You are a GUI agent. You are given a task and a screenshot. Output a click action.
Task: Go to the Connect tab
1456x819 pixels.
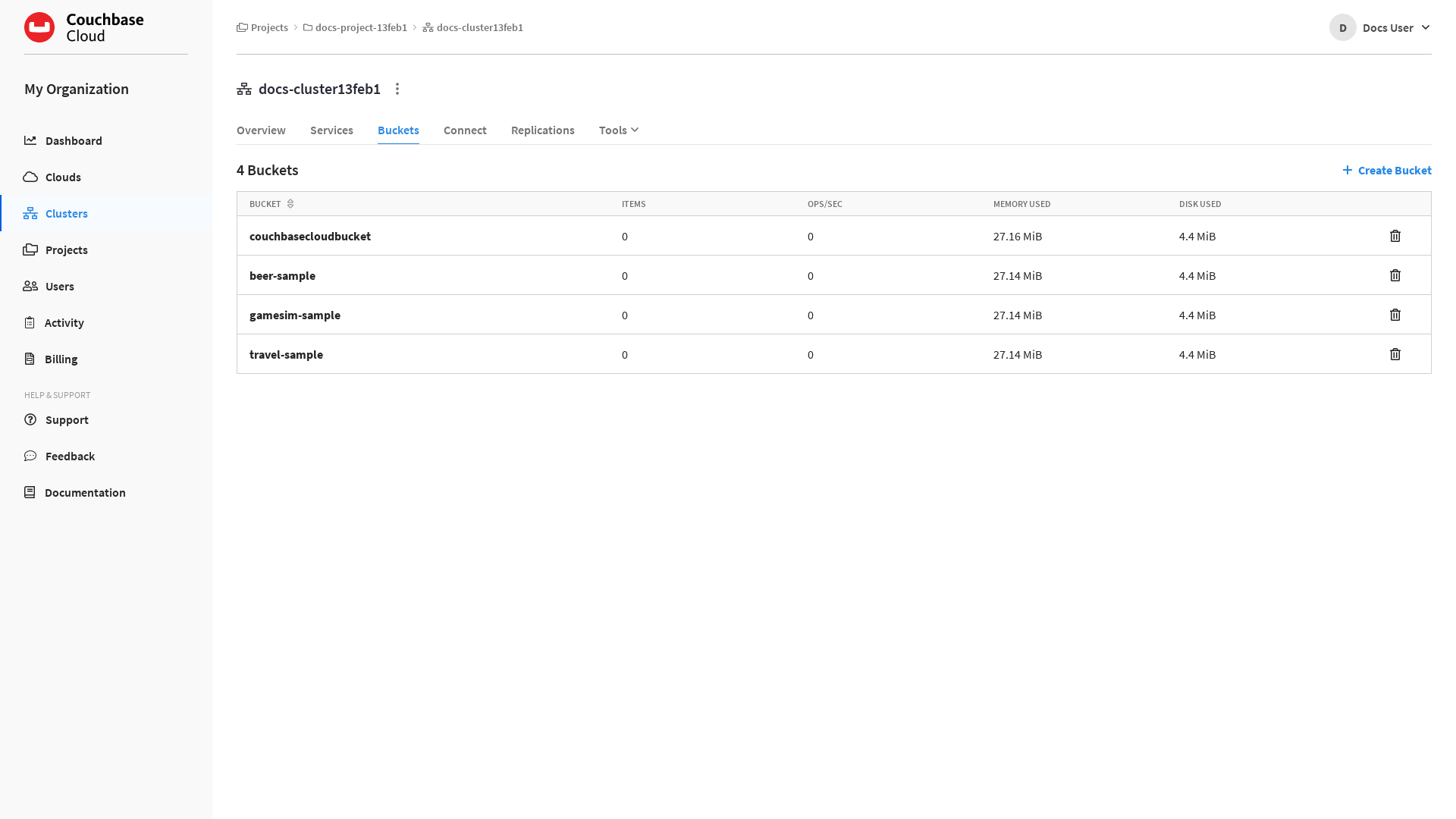(x=465, y=130)
